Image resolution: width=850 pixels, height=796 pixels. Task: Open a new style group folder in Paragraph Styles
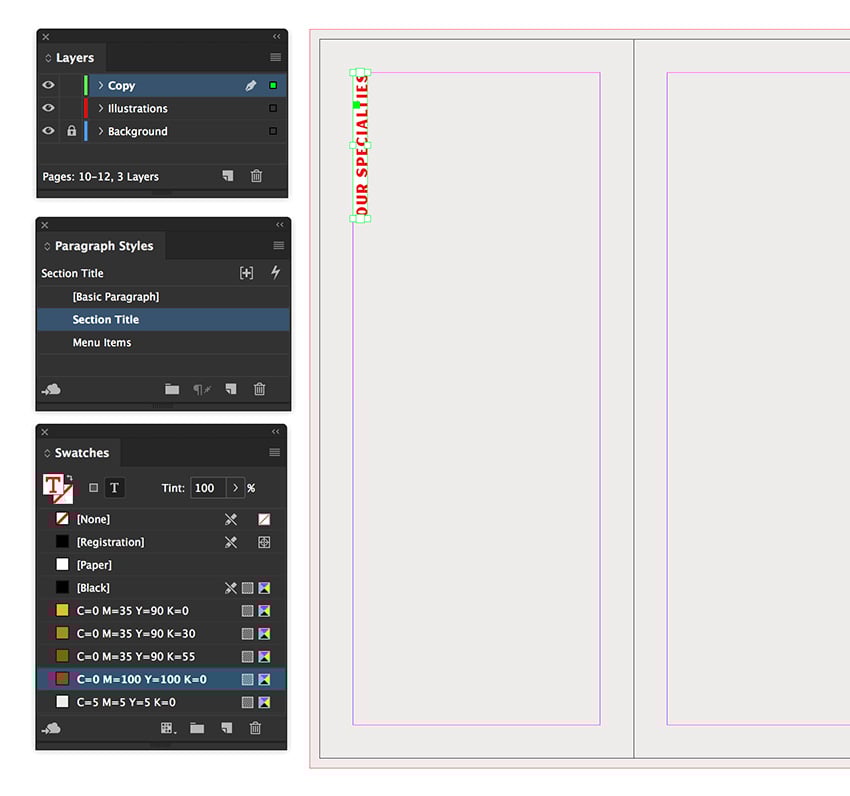click(172, 389)
